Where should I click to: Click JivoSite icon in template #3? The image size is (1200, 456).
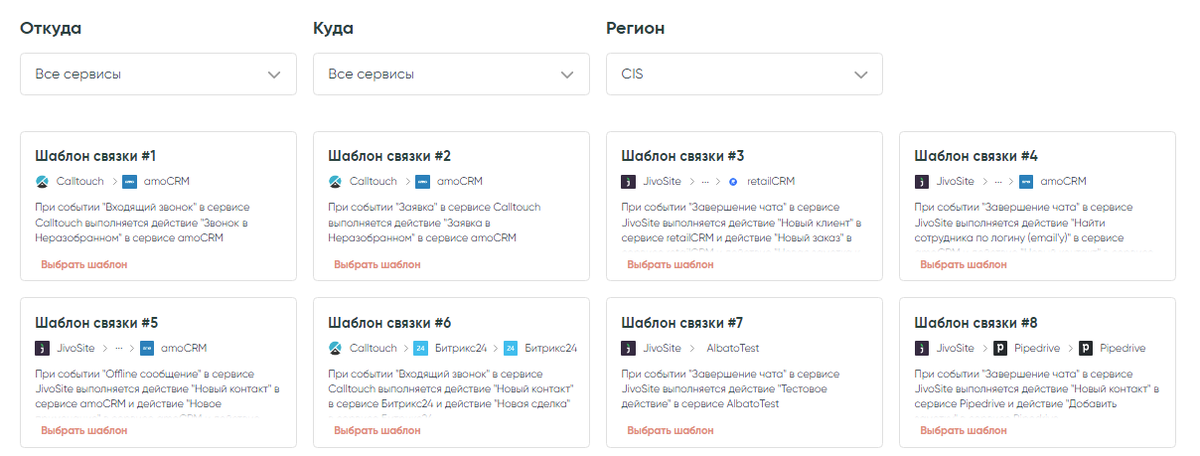628,181
